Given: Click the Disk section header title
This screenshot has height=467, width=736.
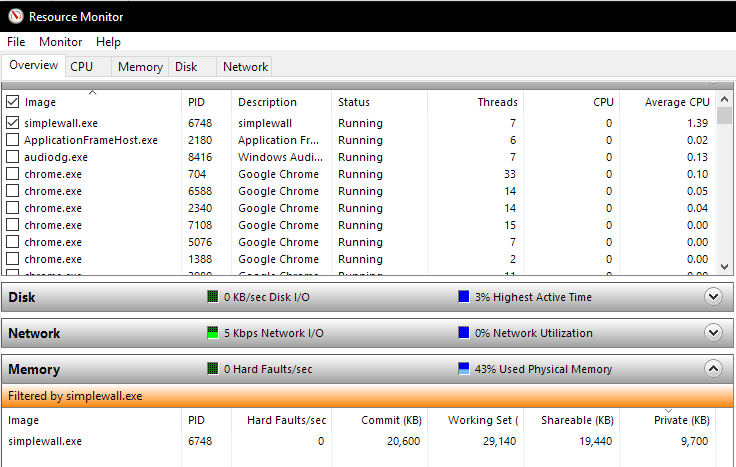Looking at the screenshot, I should [x=22, y=297].
